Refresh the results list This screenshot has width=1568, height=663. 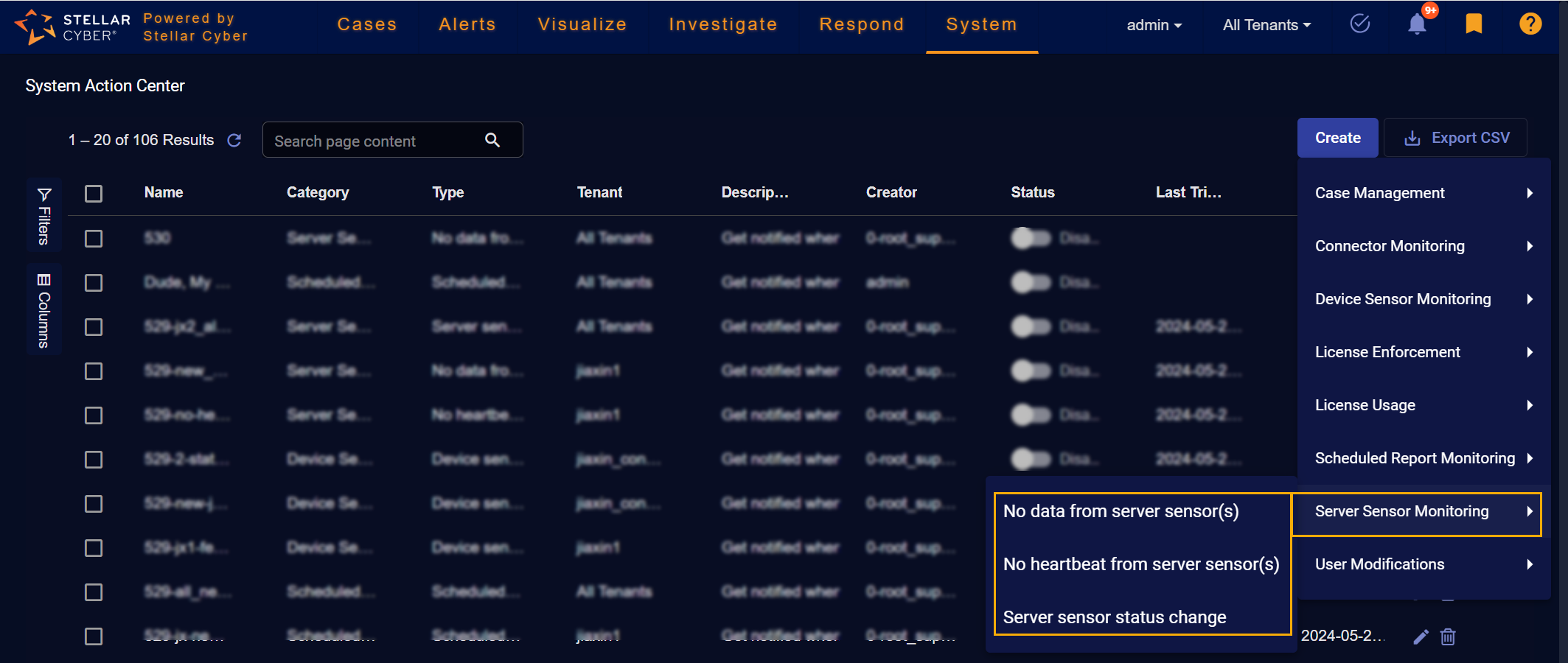[234, 140]
